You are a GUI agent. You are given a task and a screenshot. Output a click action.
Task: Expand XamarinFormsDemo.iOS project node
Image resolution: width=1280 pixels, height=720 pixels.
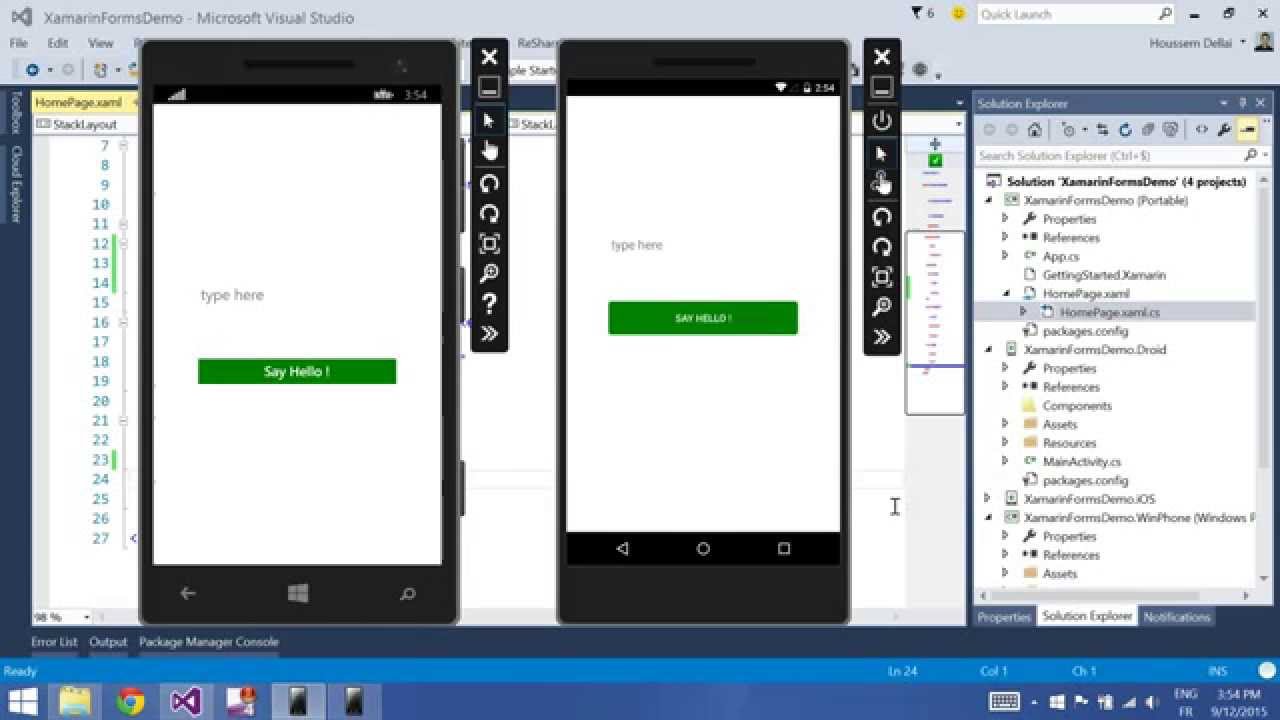tap(988, 498)
